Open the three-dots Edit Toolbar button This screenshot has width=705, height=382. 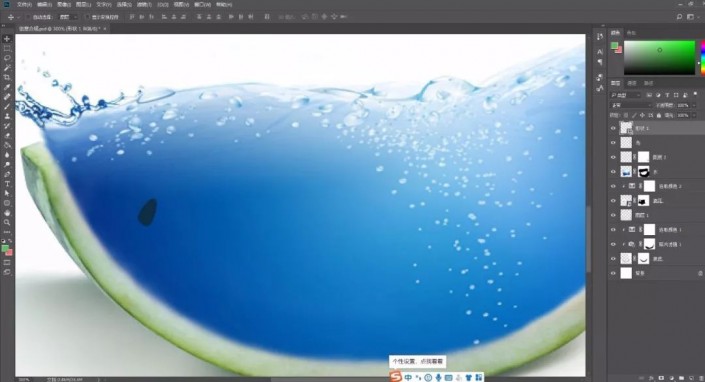click(7, 232)
